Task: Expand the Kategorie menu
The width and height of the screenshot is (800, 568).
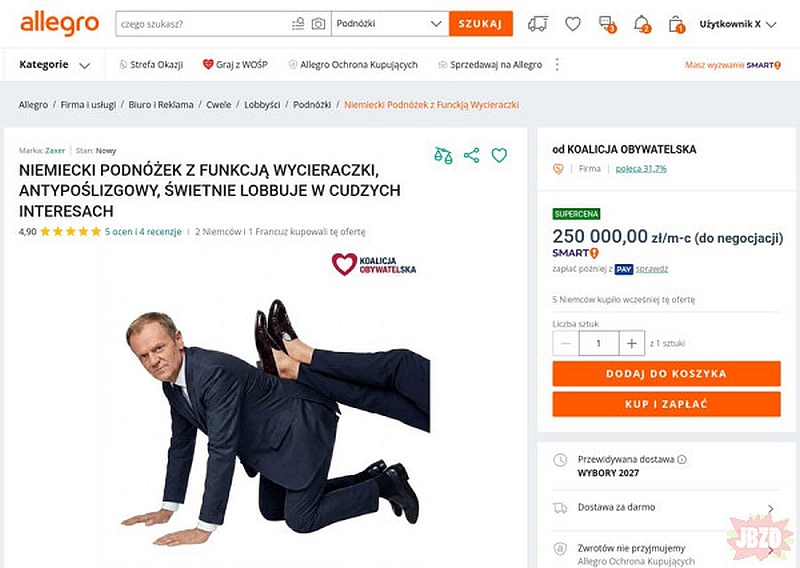Action: pyautogui.click(x=54, y=65)
